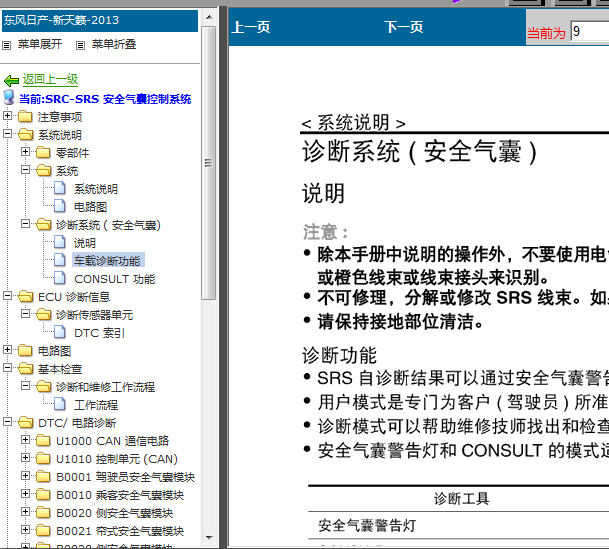The image size is (609, 549).
Task: Click the 诊断系统 (安全气囊) folder icon
Action: click(x=43, y=224)
